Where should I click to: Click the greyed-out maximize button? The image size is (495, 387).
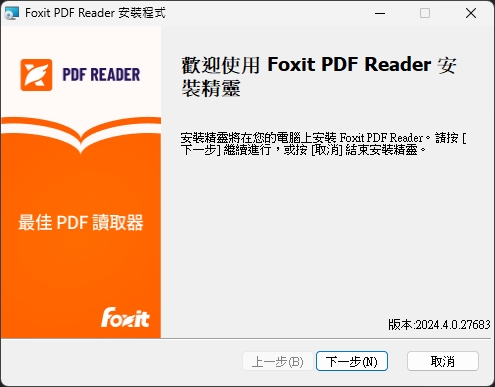(x=425, y=13)
